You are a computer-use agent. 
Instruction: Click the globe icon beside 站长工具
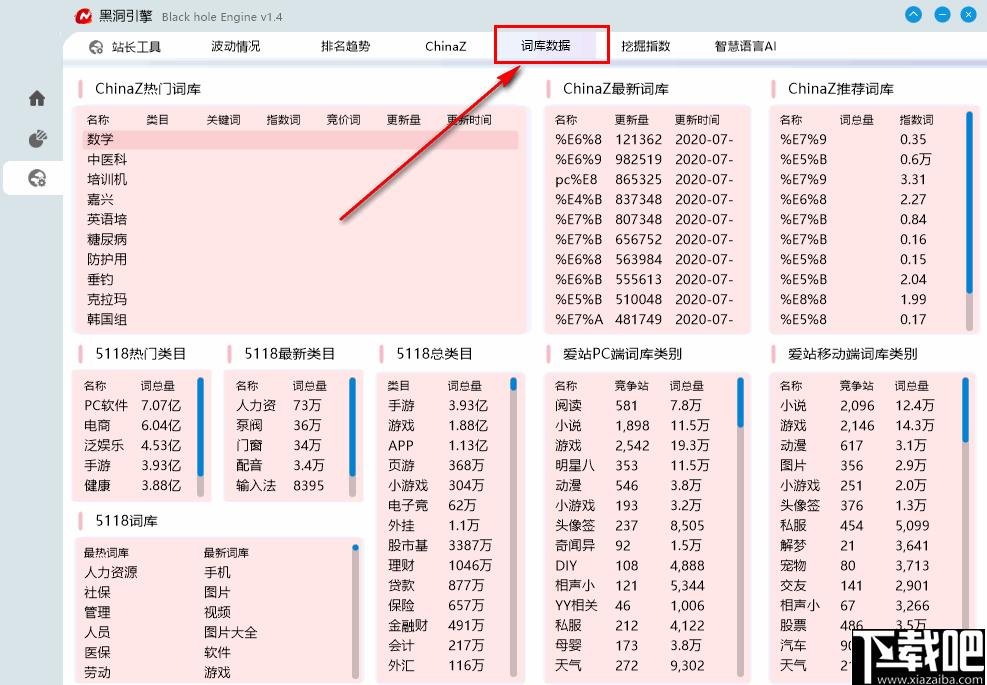coord(96,47)
